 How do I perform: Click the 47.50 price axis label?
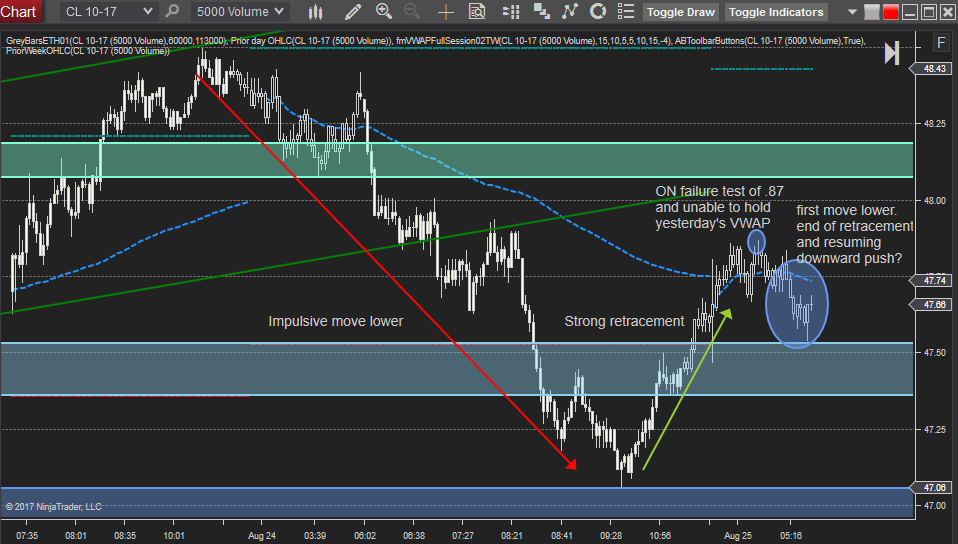point(935,353)
